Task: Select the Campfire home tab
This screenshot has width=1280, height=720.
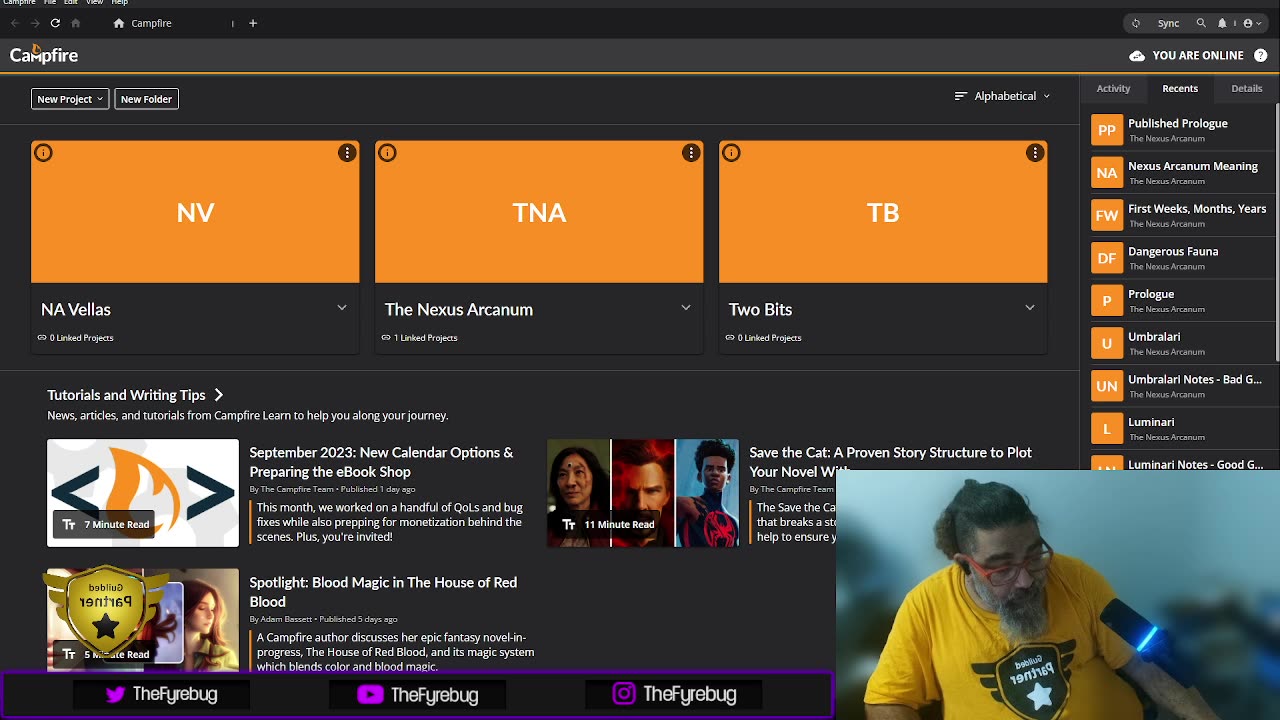Action: point(152,23)
